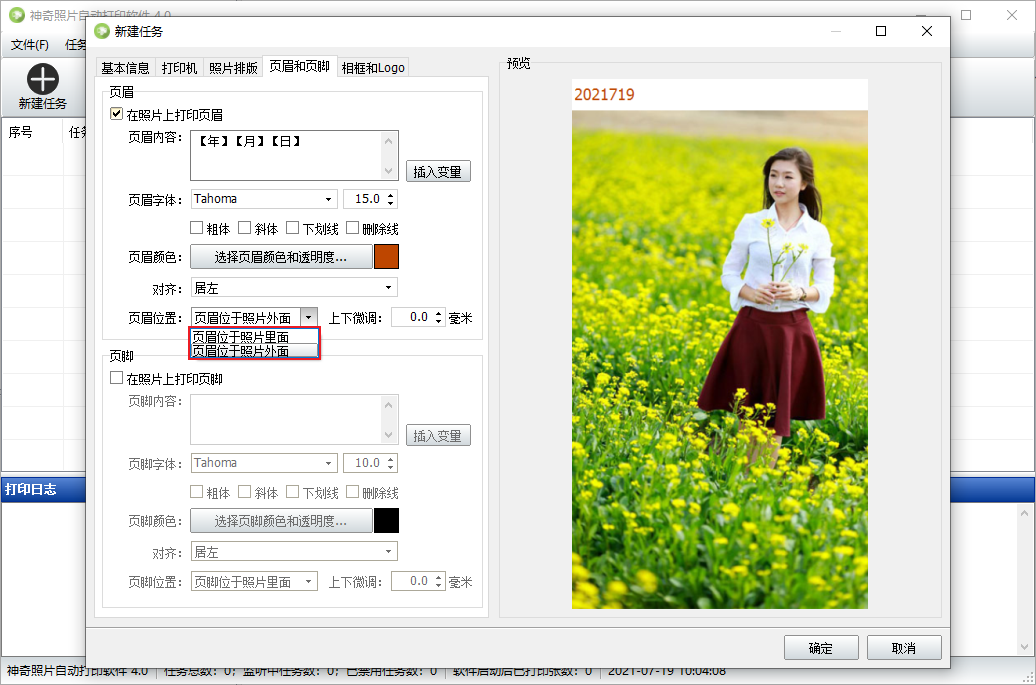Click 选择页眉颜色和透明度 button
1036x685 pixels.
point(281,257)
